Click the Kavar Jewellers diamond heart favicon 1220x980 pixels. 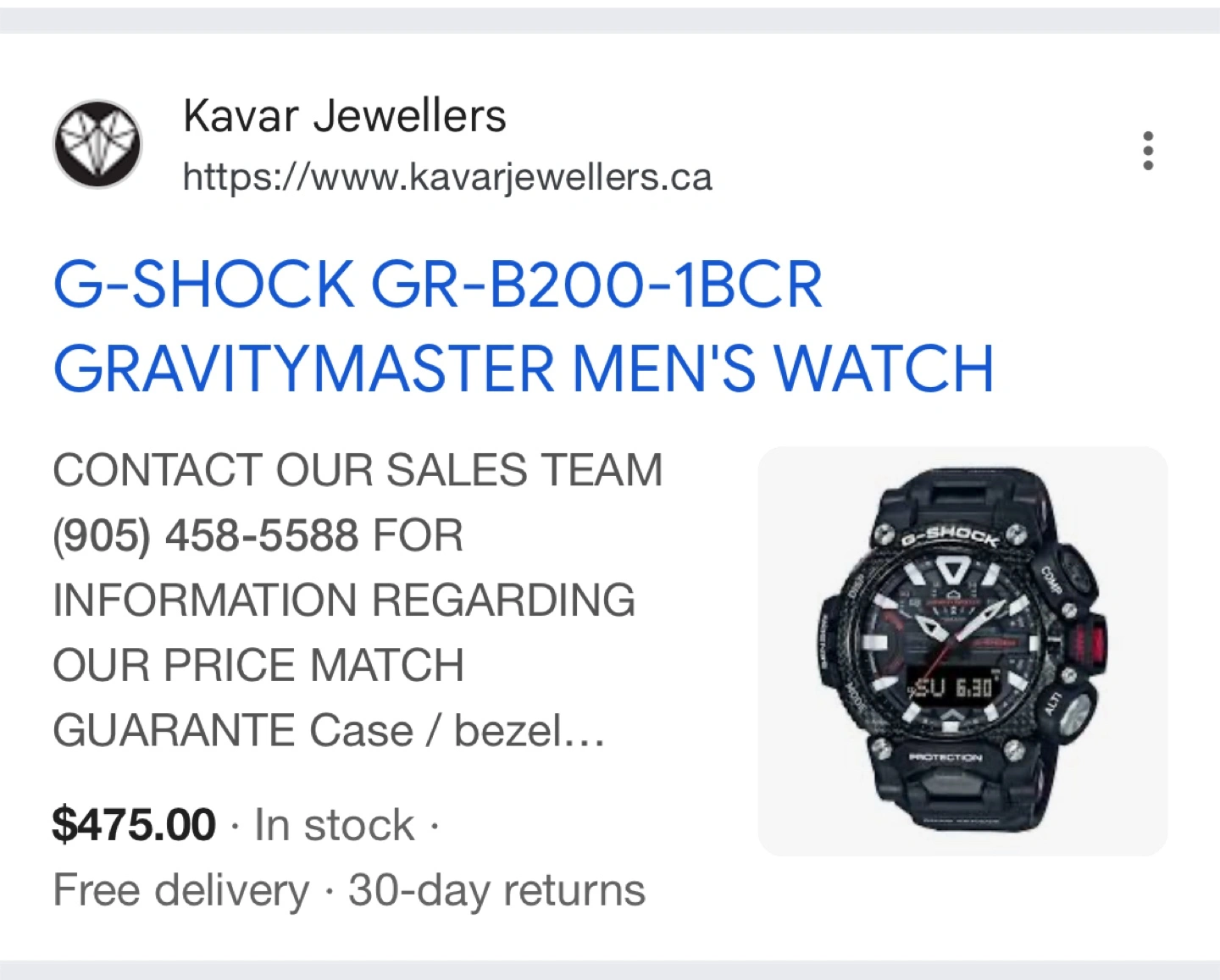[x=97, y=144]
